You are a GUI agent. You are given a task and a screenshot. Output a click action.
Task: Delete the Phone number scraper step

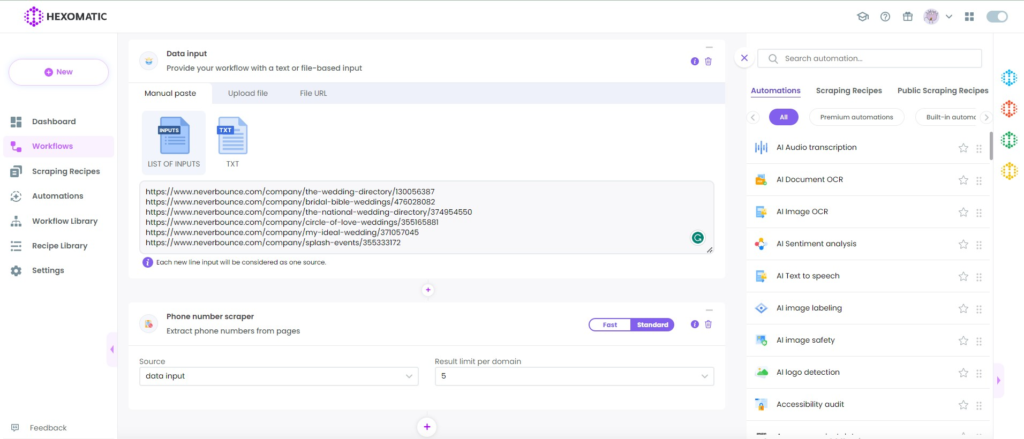(x=708, y=324)
